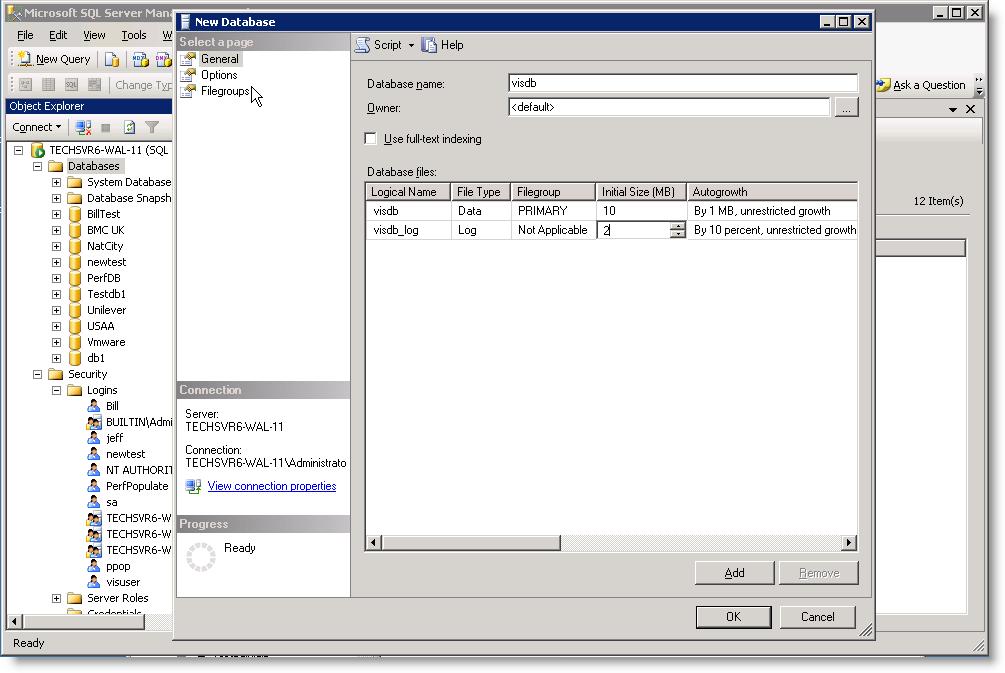Click the Security folder icon

(56, 374)
